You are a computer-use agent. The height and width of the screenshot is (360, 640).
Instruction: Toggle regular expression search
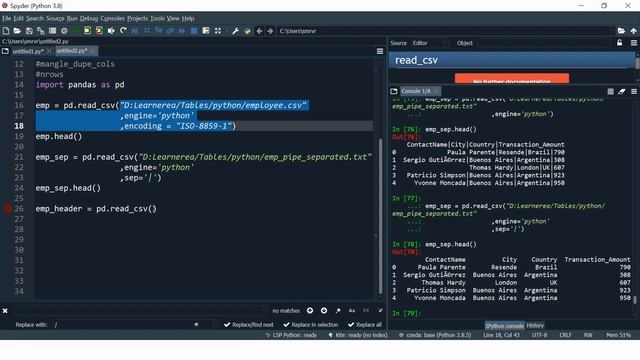(x=338, y=311)
